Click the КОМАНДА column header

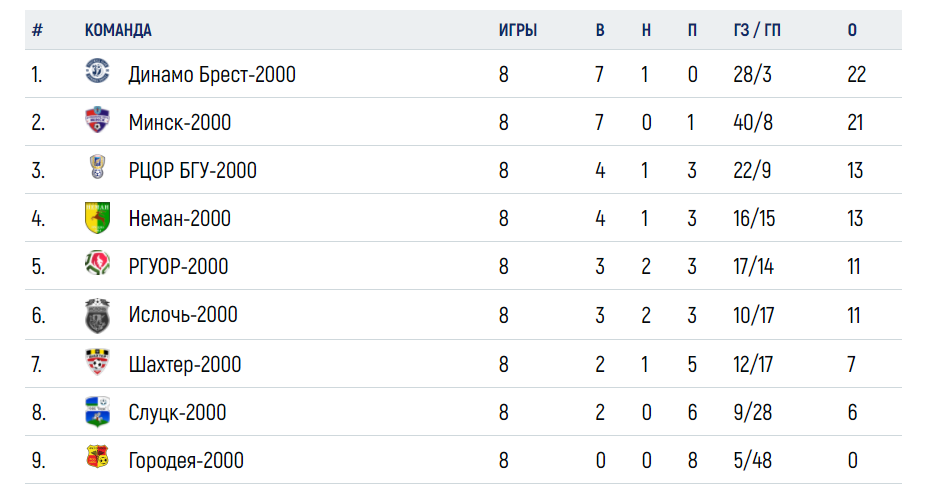[118, 30]
